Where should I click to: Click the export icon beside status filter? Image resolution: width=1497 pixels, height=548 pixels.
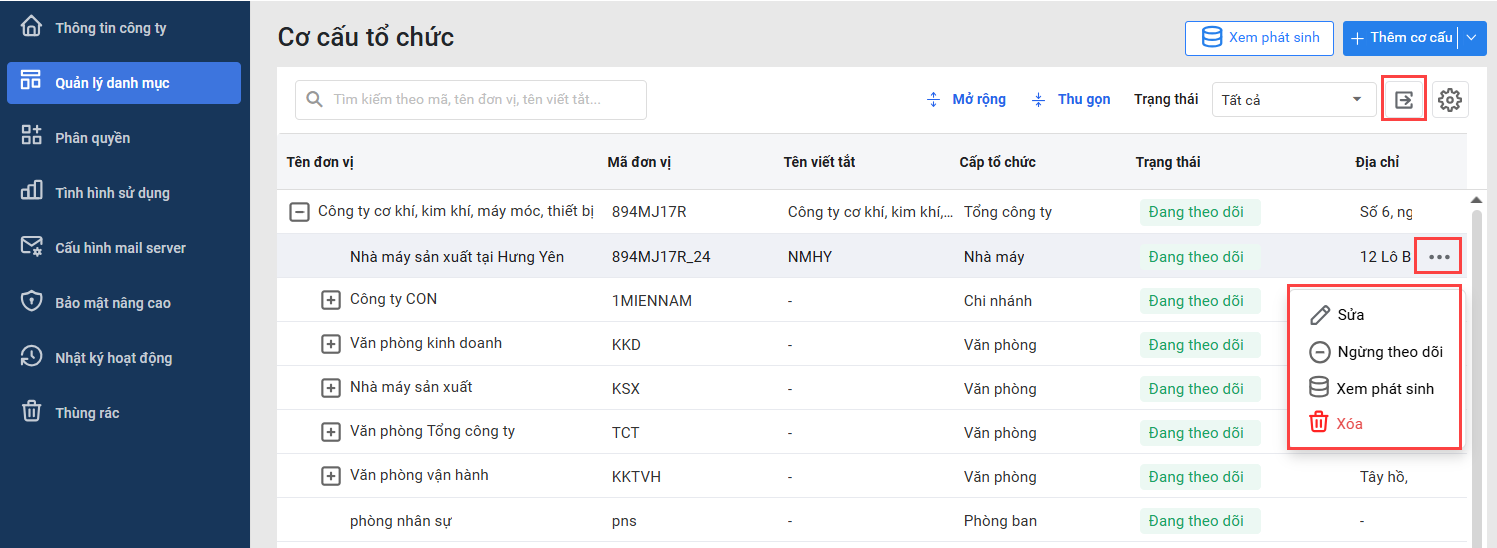click(x=1404, y=100)
